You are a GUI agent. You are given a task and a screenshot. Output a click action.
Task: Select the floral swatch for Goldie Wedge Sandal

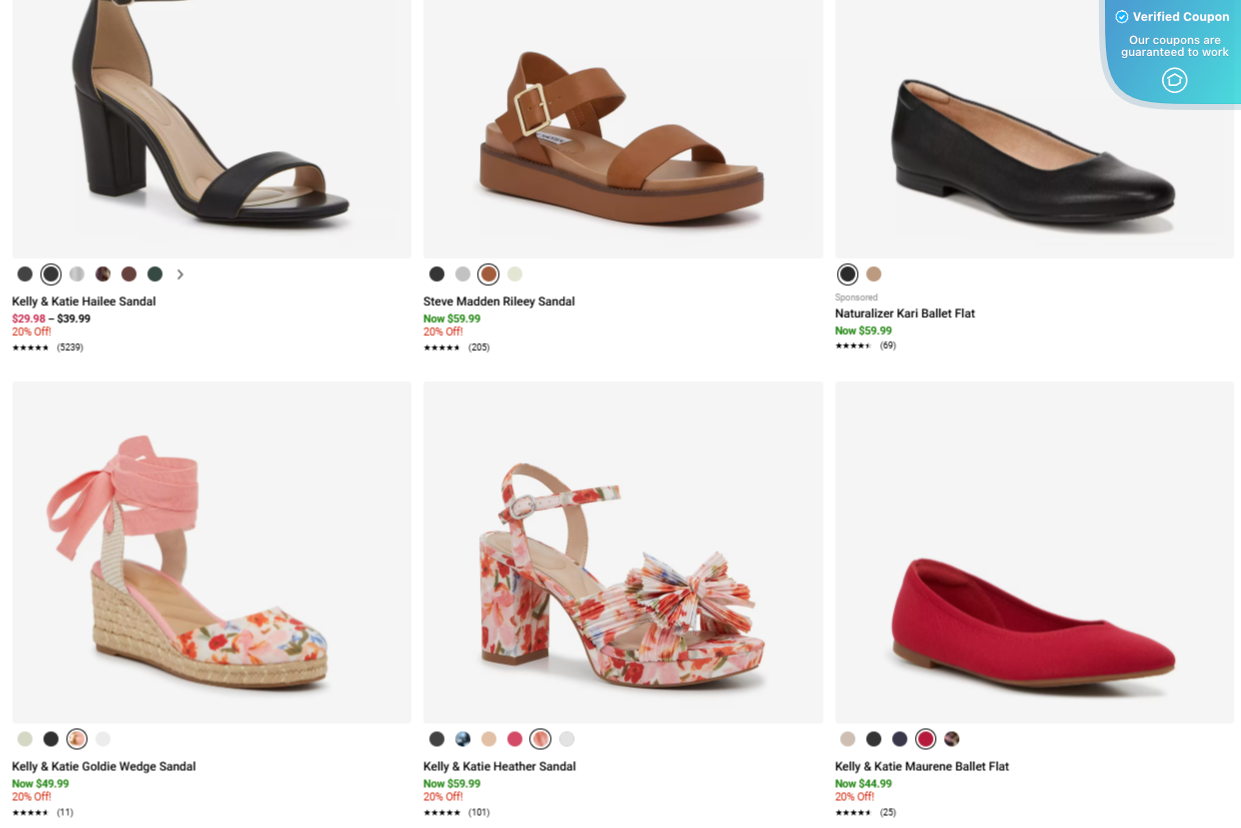coord(76,739)
